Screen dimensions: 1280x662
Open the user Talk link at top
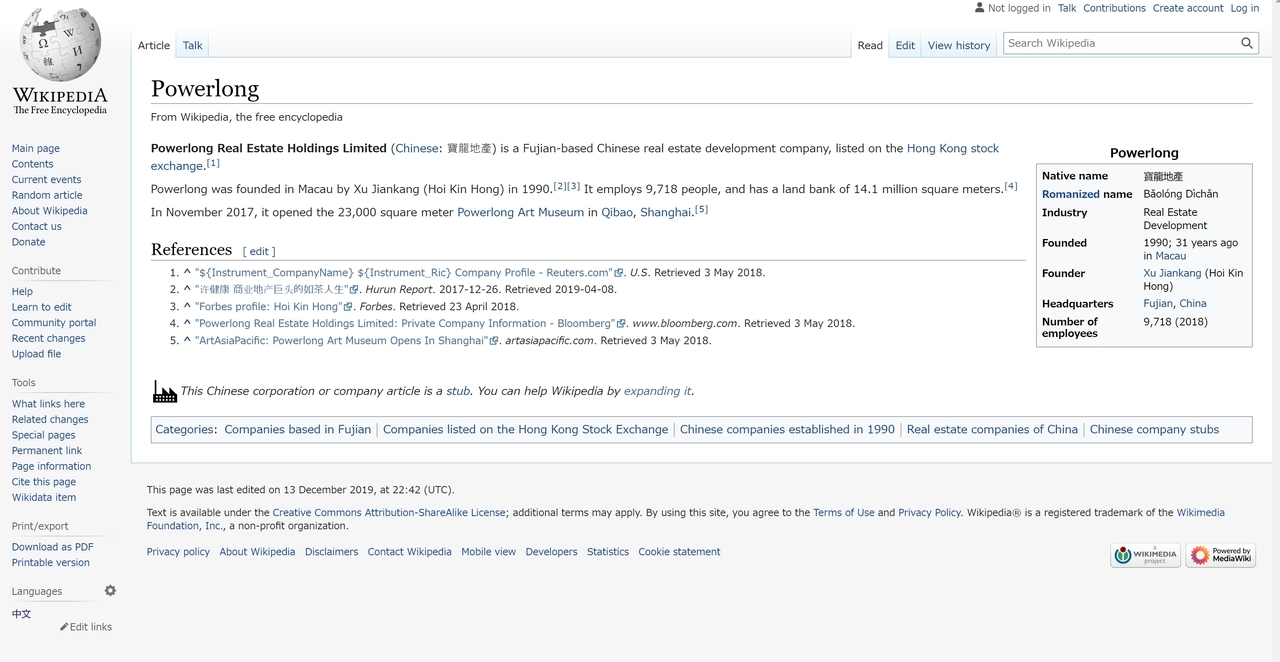[x=1067, y=8]
